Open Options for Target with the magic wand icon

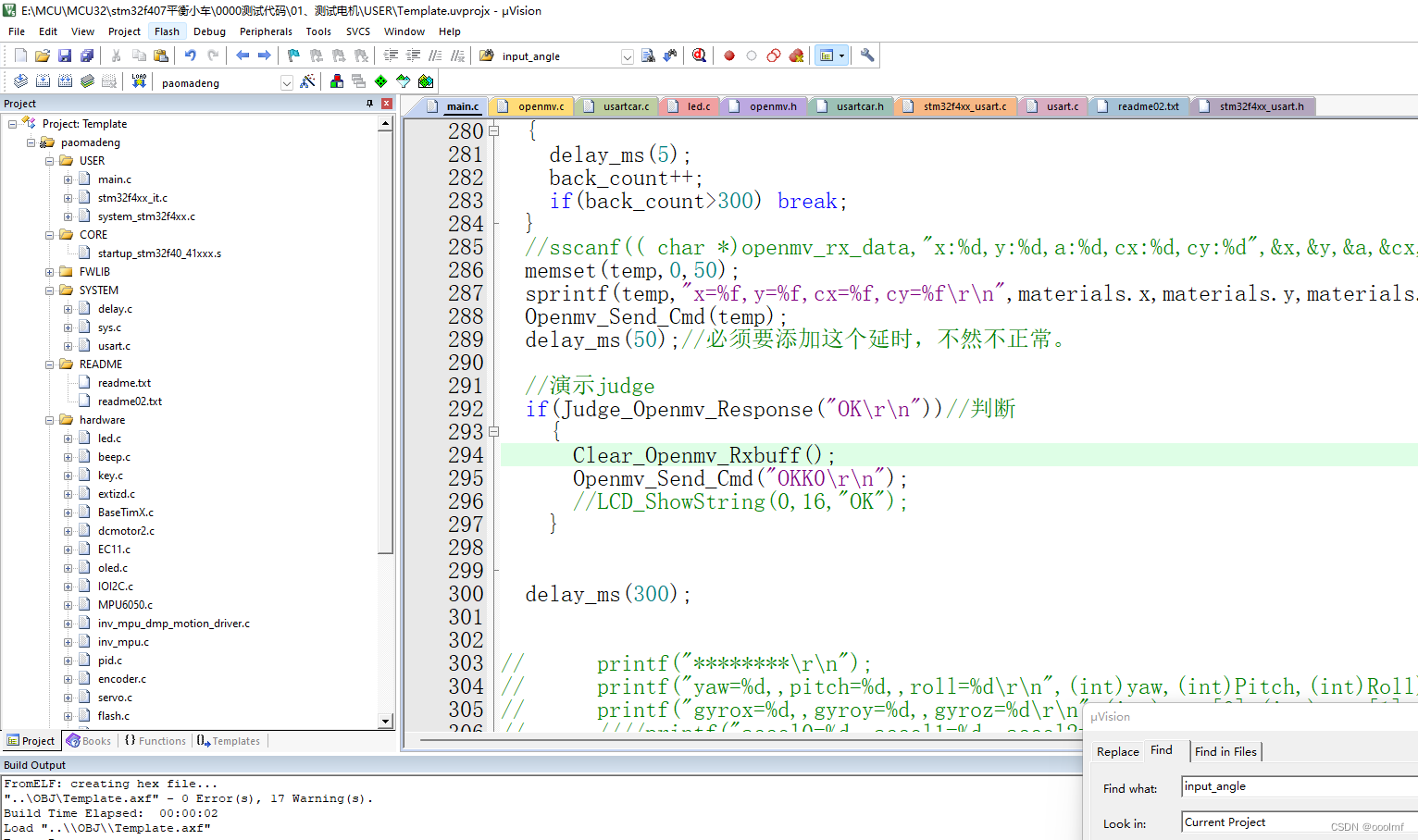308,81
